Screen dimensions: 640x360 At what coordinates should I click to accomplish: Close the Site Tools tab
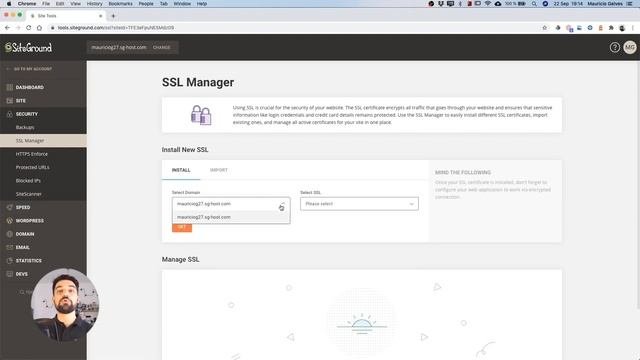[100, 16]
